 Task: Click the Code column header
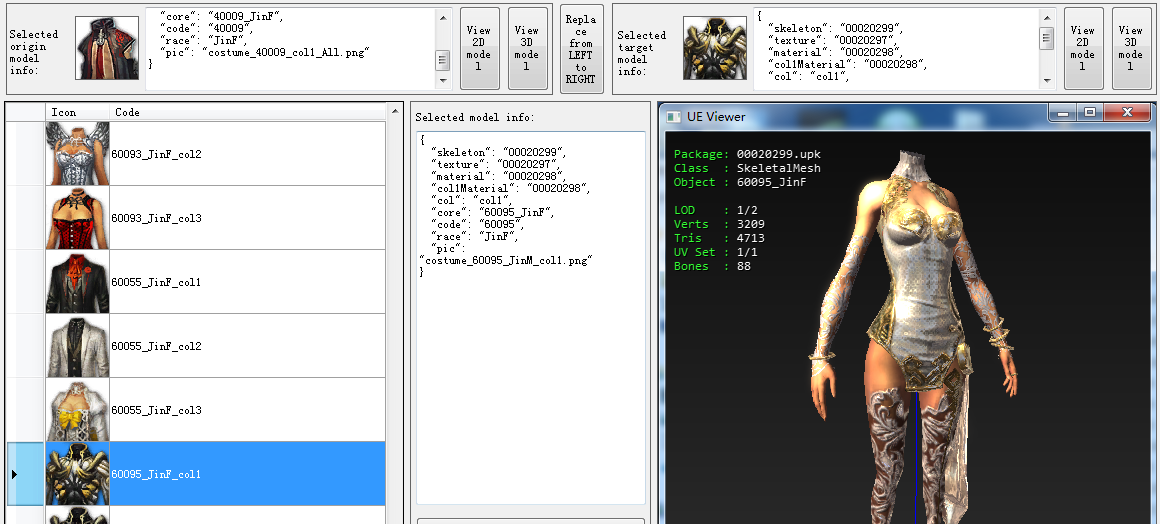point(248,112)
